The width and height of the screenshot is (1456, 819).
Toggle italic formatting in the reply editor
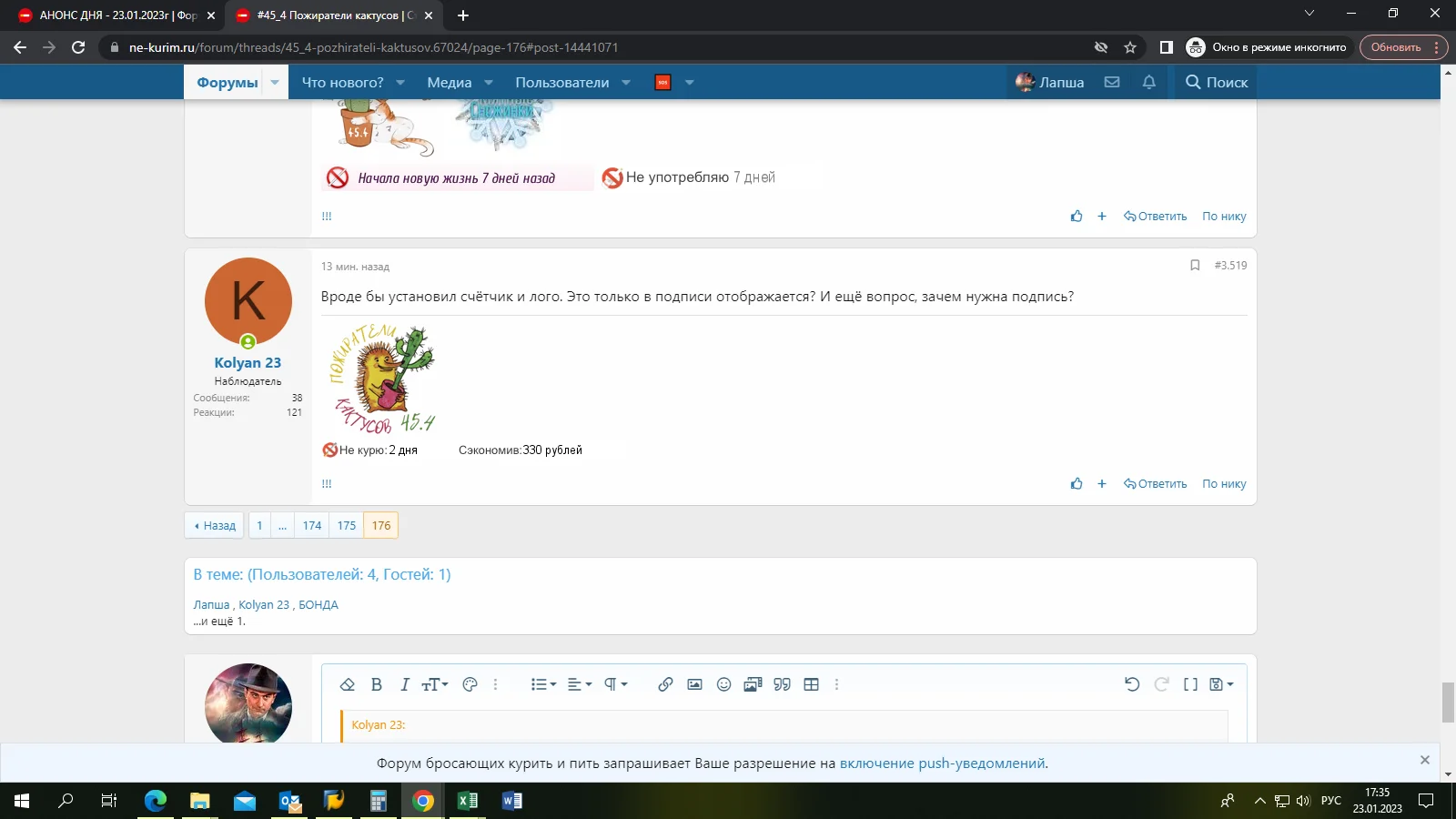[x=405, y=684]
